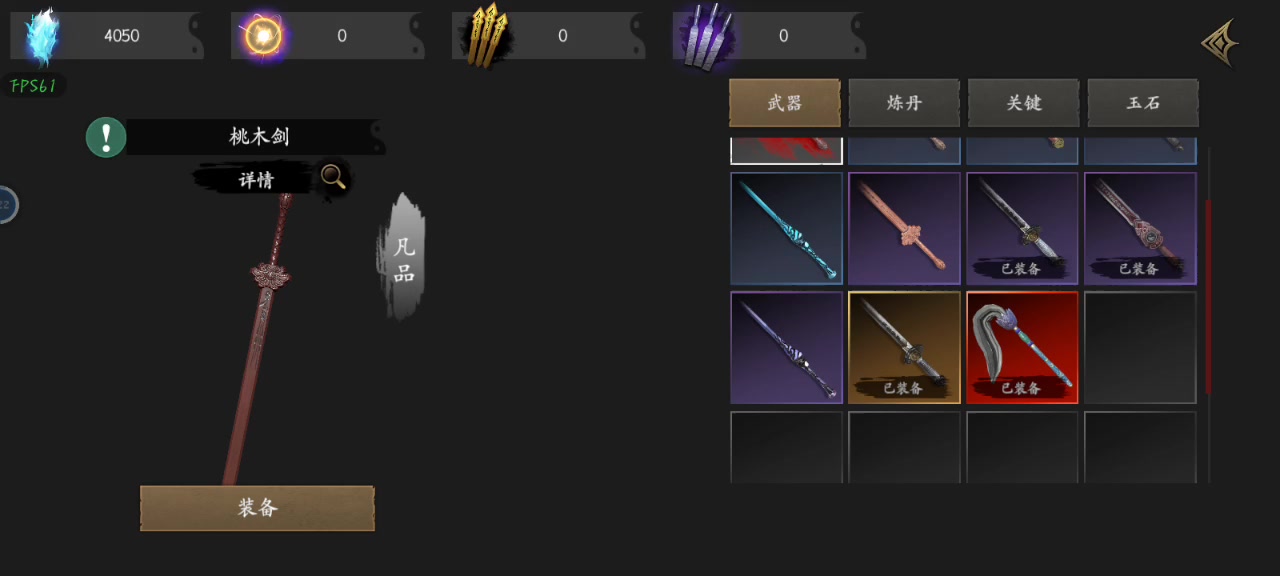Switch to the 武器 tab
The height and width of the screenshot is (576, 1280).
coord(785,103)
